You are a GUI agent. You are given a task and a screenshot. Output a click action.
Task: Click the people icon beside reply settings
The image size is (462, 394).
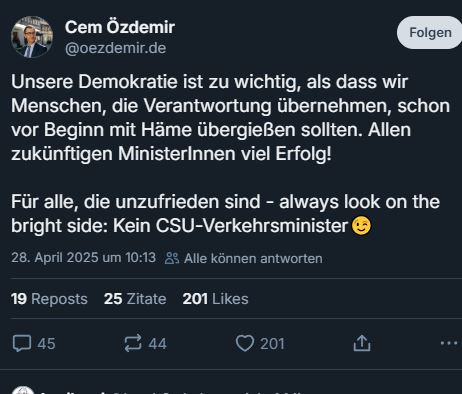[x=172, y=258]
